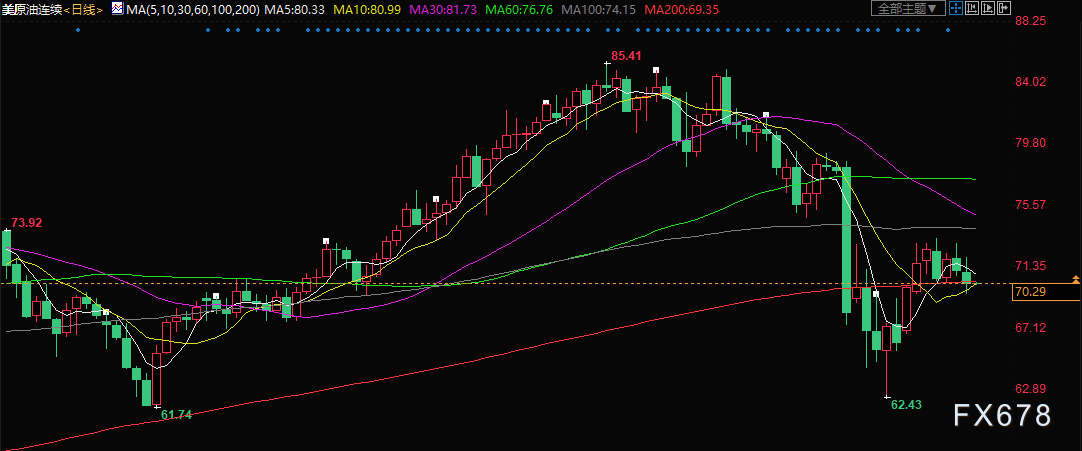Screen dimensions: 1082x451
Task: Open MA(5,10,30,60,100,200) indicator parameters
Action: tap(193, 9)
